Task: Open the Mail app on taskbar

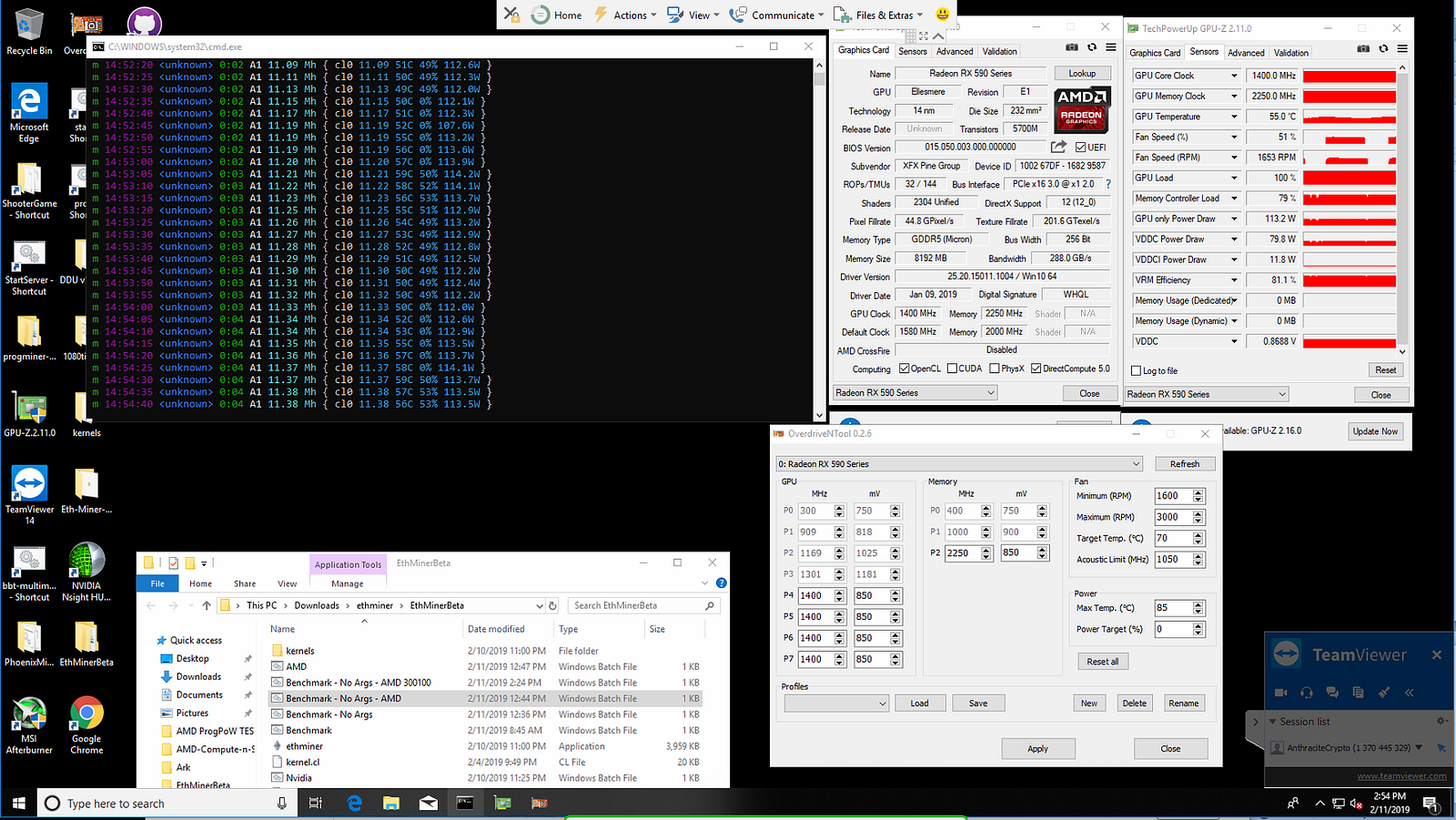Action: click(x=428, y=803)
